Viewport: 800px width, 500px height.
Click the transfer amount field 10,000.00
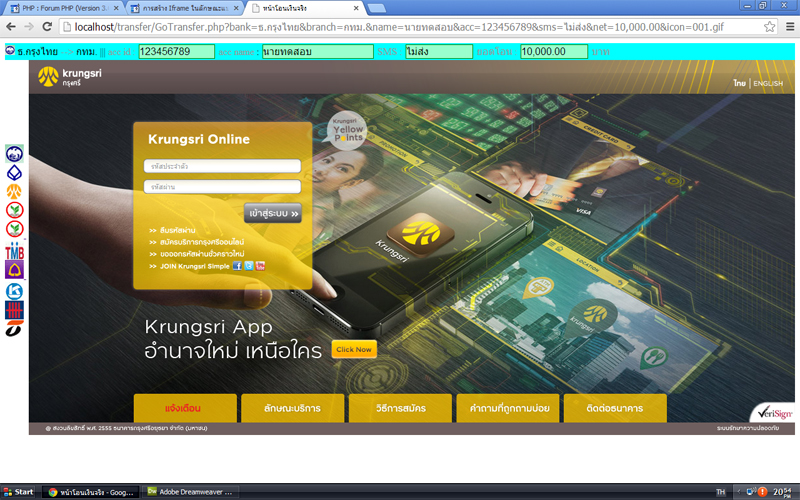(554, 52)
